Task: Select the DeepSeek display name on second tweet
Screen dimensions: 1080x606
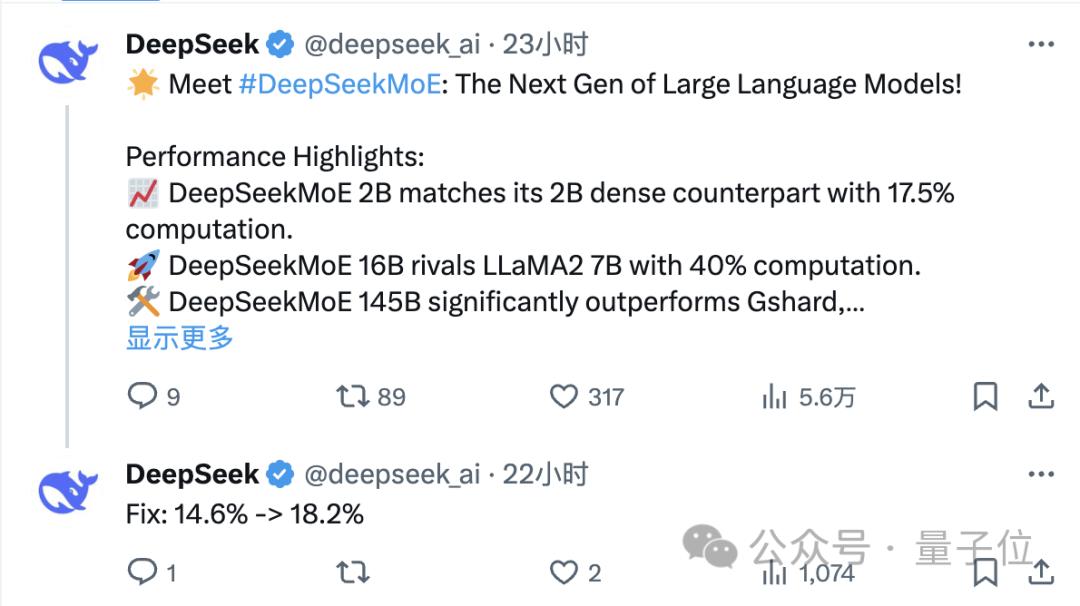Action: (x=192, y=473)
